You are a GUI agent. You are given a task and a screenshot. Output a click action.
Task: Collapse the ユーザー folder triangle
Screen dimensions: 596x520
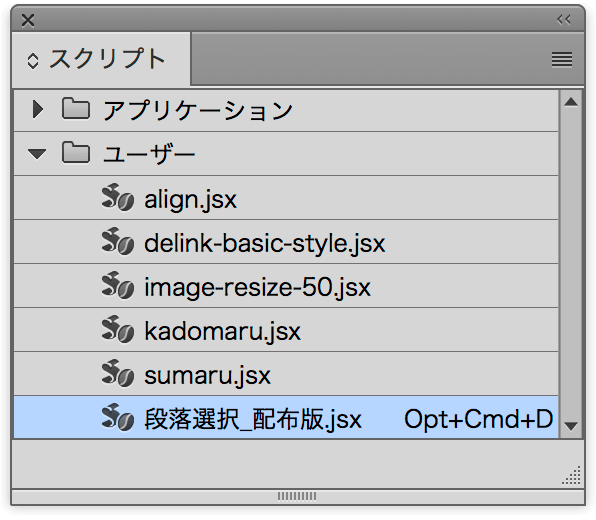coord(37,154)
